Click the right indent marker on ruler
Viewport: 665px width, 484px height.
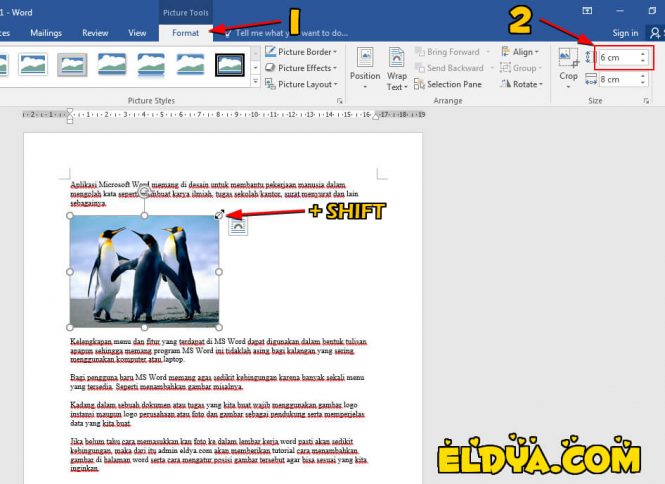[376, 117]
